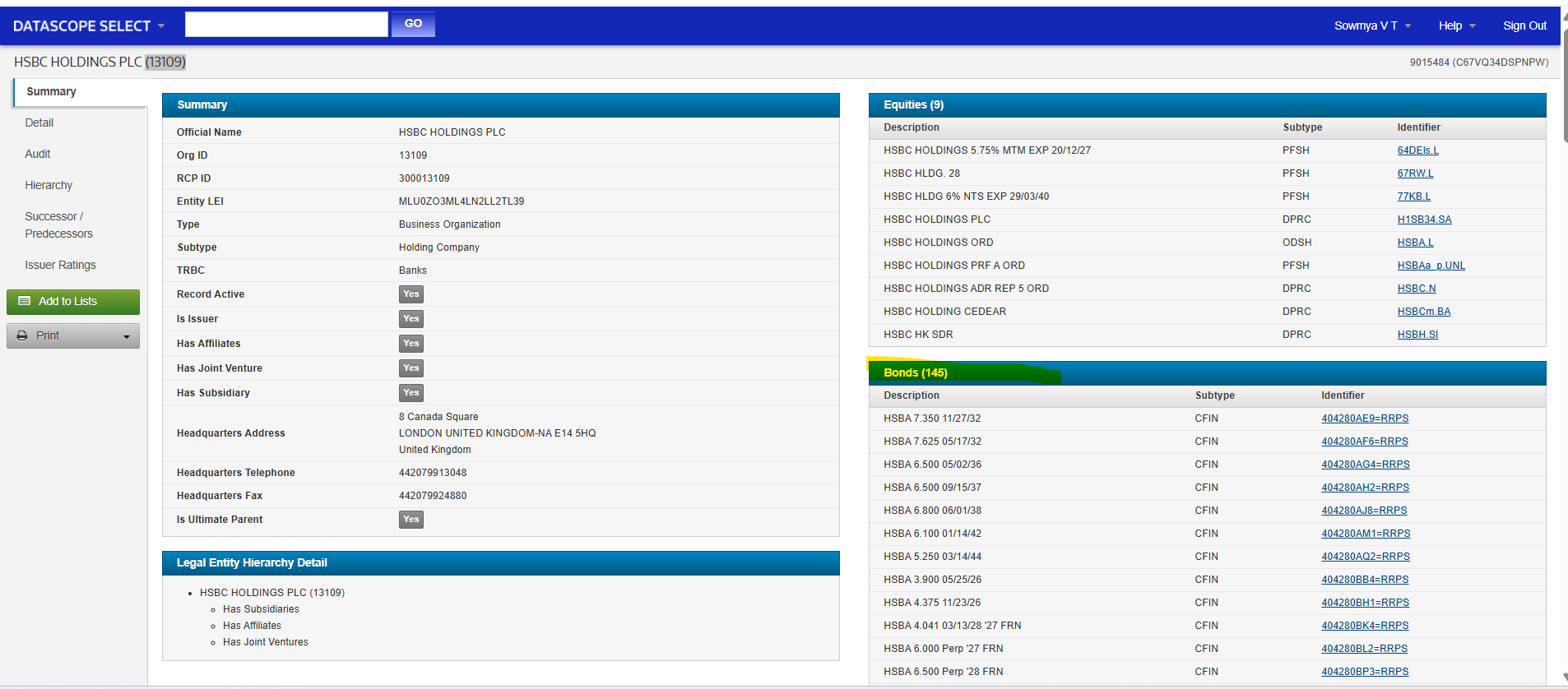The height and width of the screenshot is (689, 1568).
Task: Open equity identifier HSBAa_p.UNL
Action: point(1431,266)
